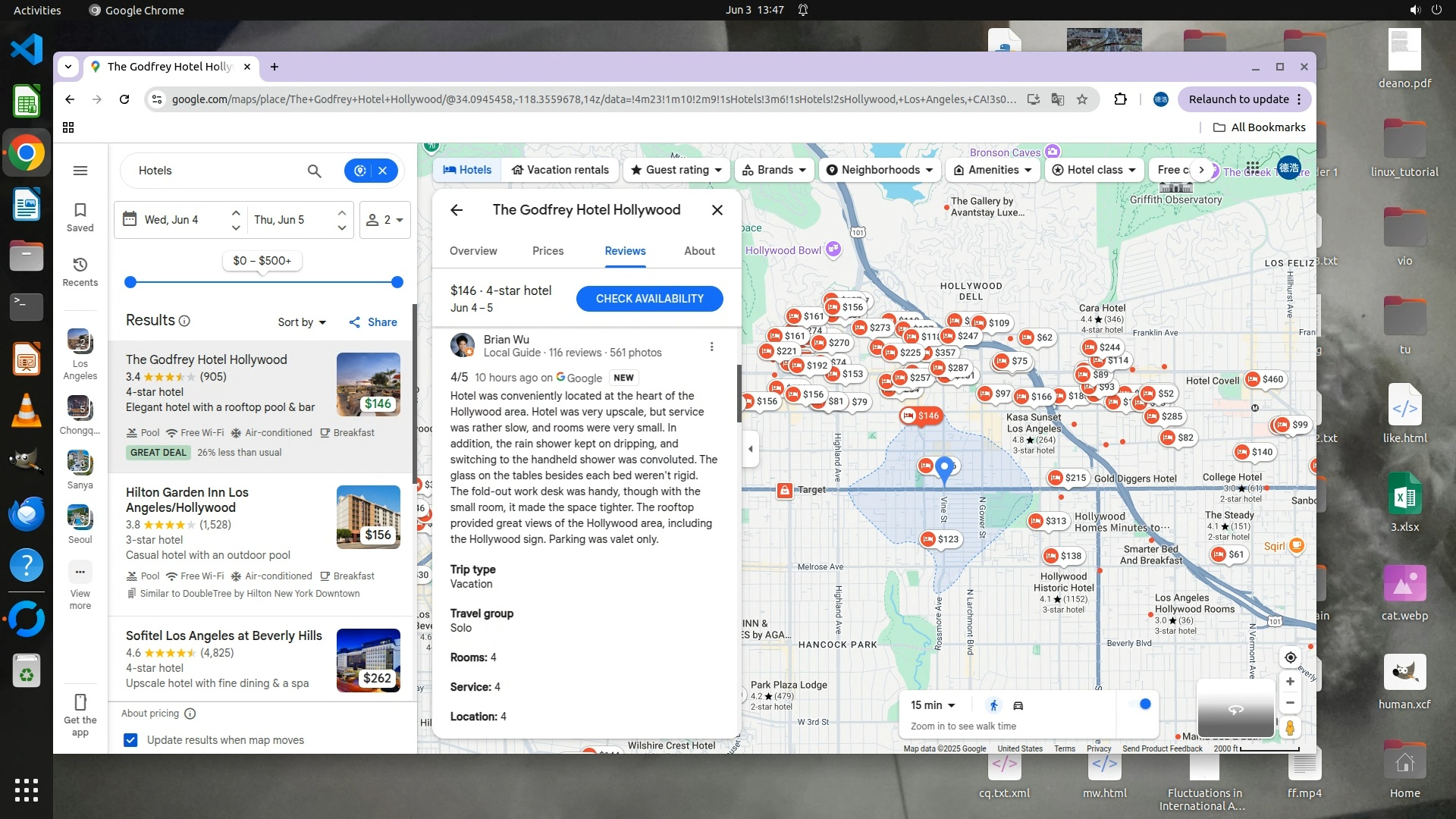Uncheck Update results when map moves
Screen dimensions: 1456x819
[130, 740]
